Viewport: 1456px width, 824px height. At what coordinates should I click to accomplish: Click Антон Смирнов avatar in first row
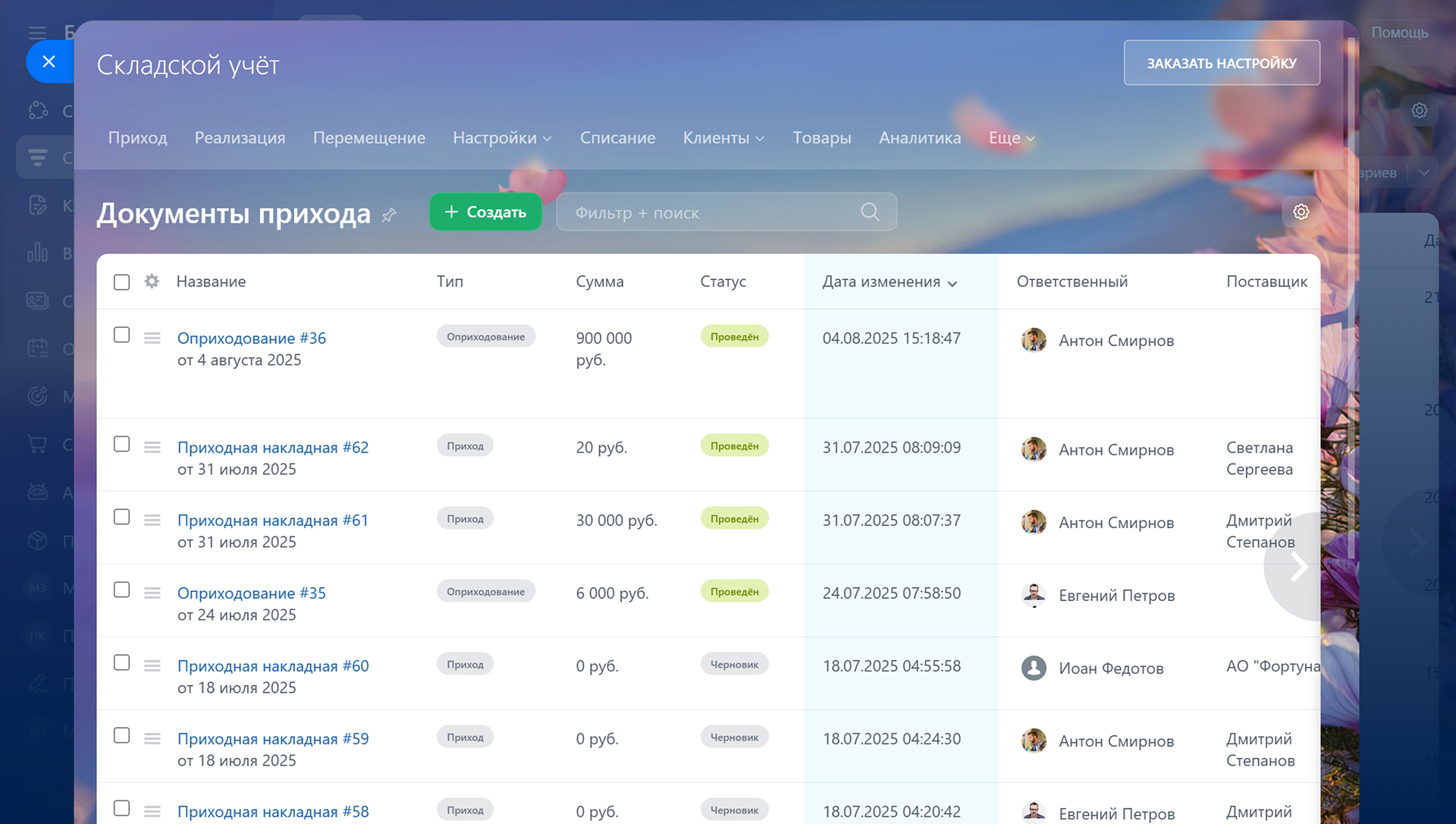tap(1033, 340)
